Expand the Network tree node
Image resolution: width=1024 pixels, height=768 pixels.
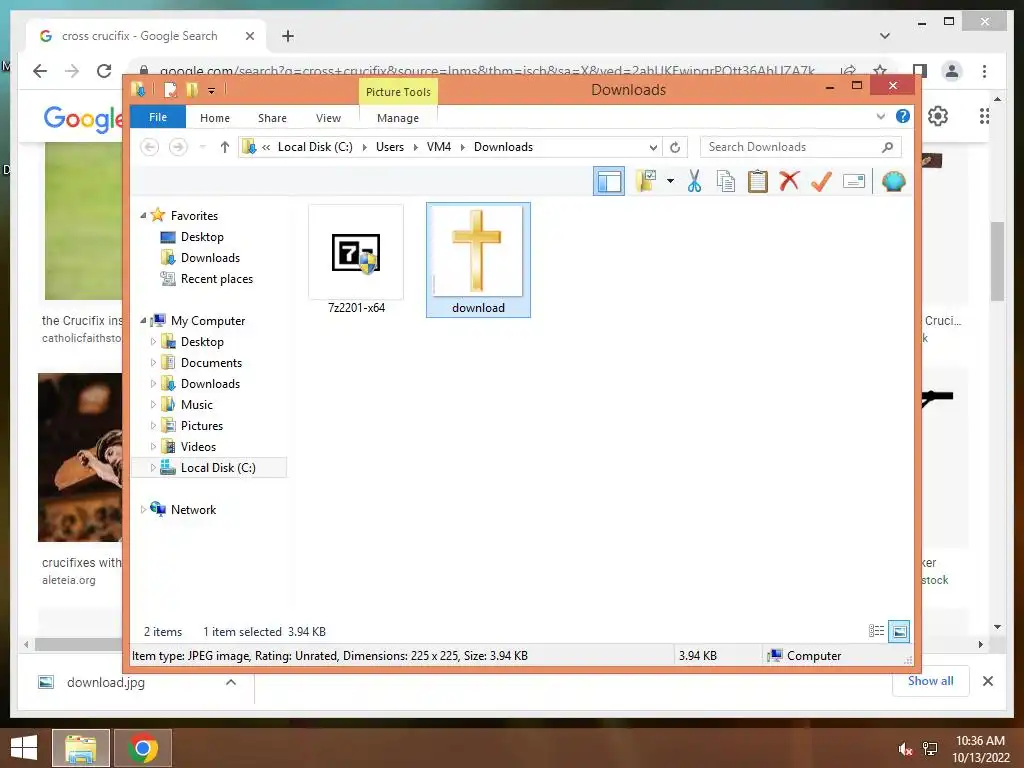tap(143, 509)
